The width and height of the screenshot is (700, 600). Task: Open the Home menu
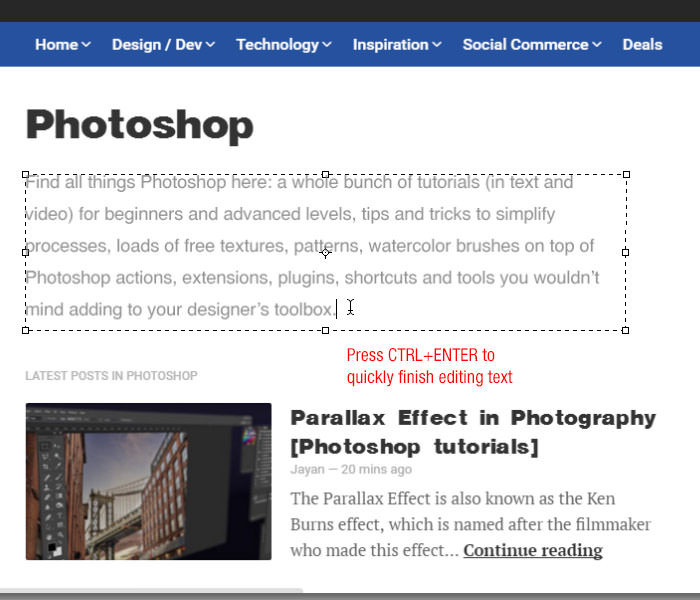63,45
